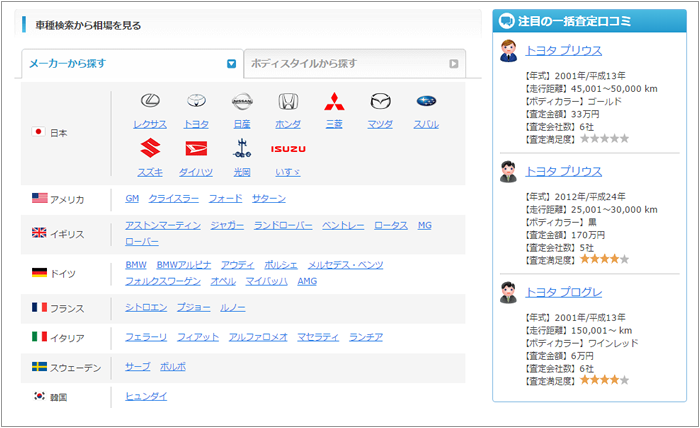
Task: Select the Mazda logo icon
Action: tap(380, 102)
